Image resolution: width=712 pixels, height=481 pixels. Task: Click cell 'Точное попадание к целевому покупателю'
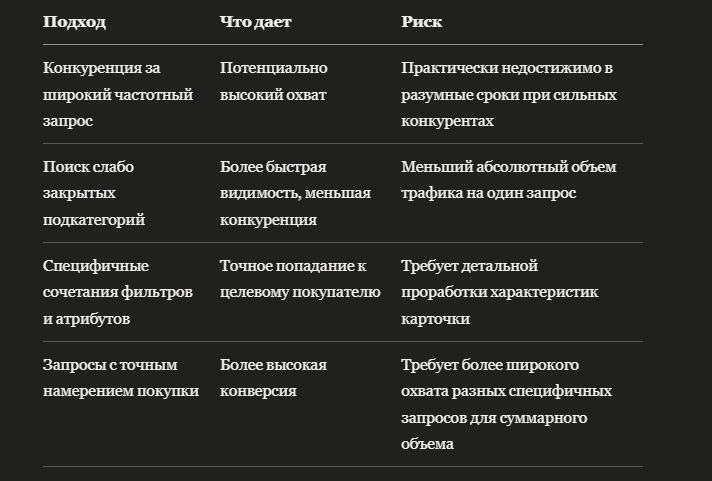coord(300,279)
